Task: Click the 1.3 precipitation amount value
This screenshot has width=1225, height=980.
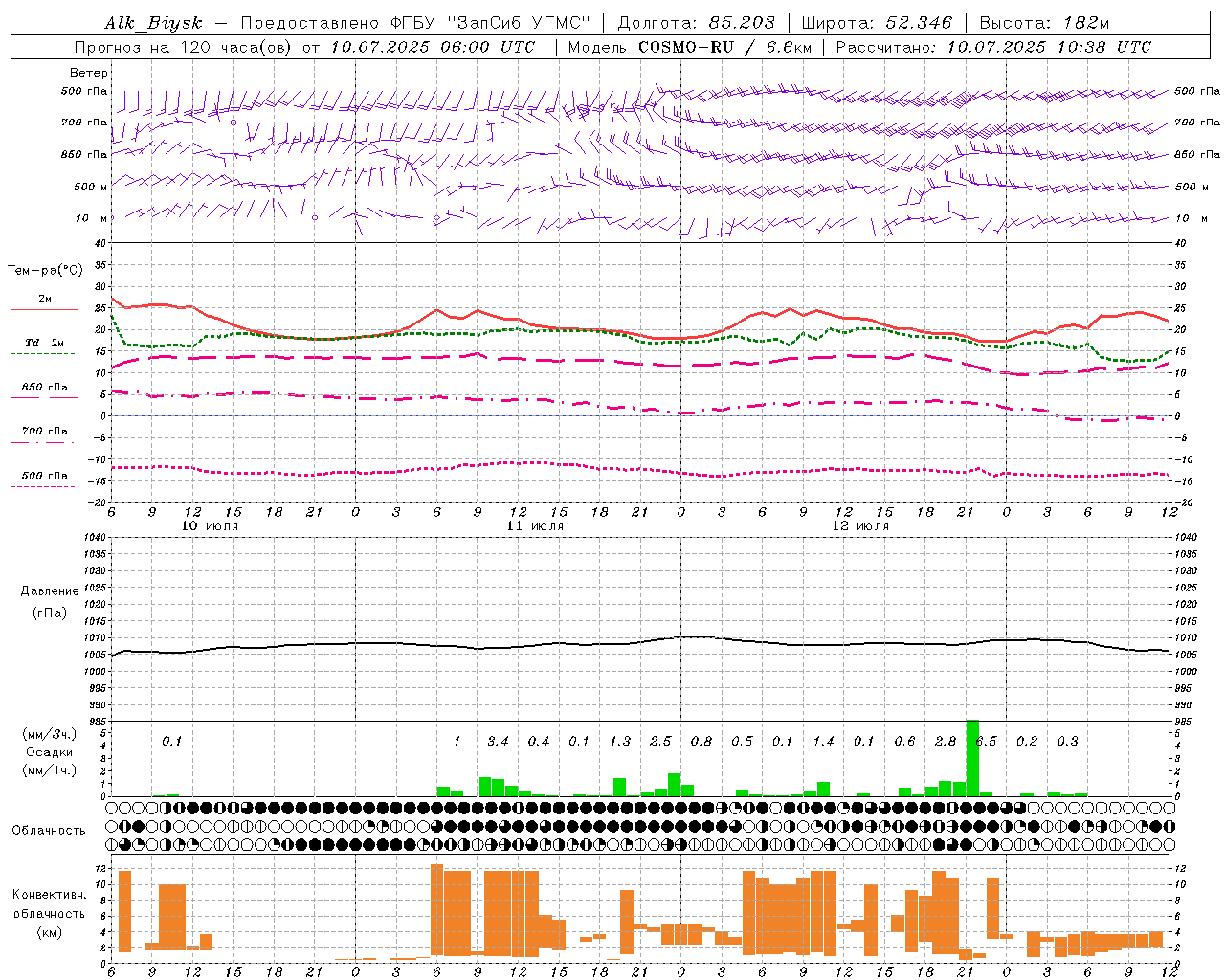Action: click(620, 741)
